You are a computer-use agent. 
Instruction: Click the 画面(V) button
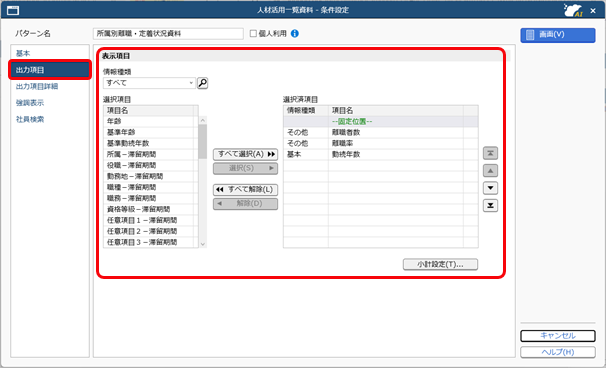click(x=558, y=35)
